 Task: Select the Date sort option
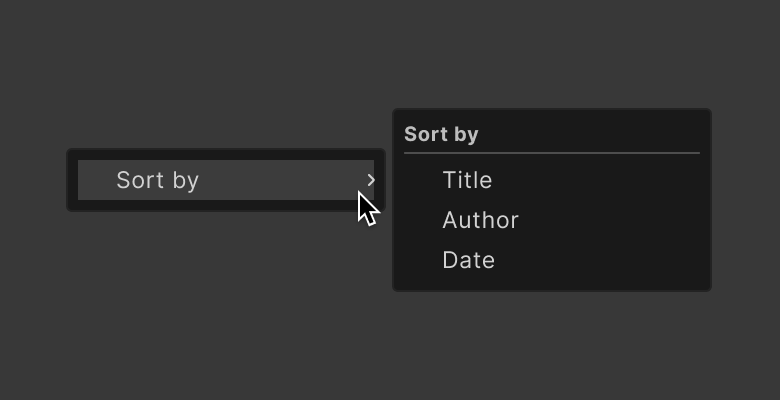pos(469,260)
